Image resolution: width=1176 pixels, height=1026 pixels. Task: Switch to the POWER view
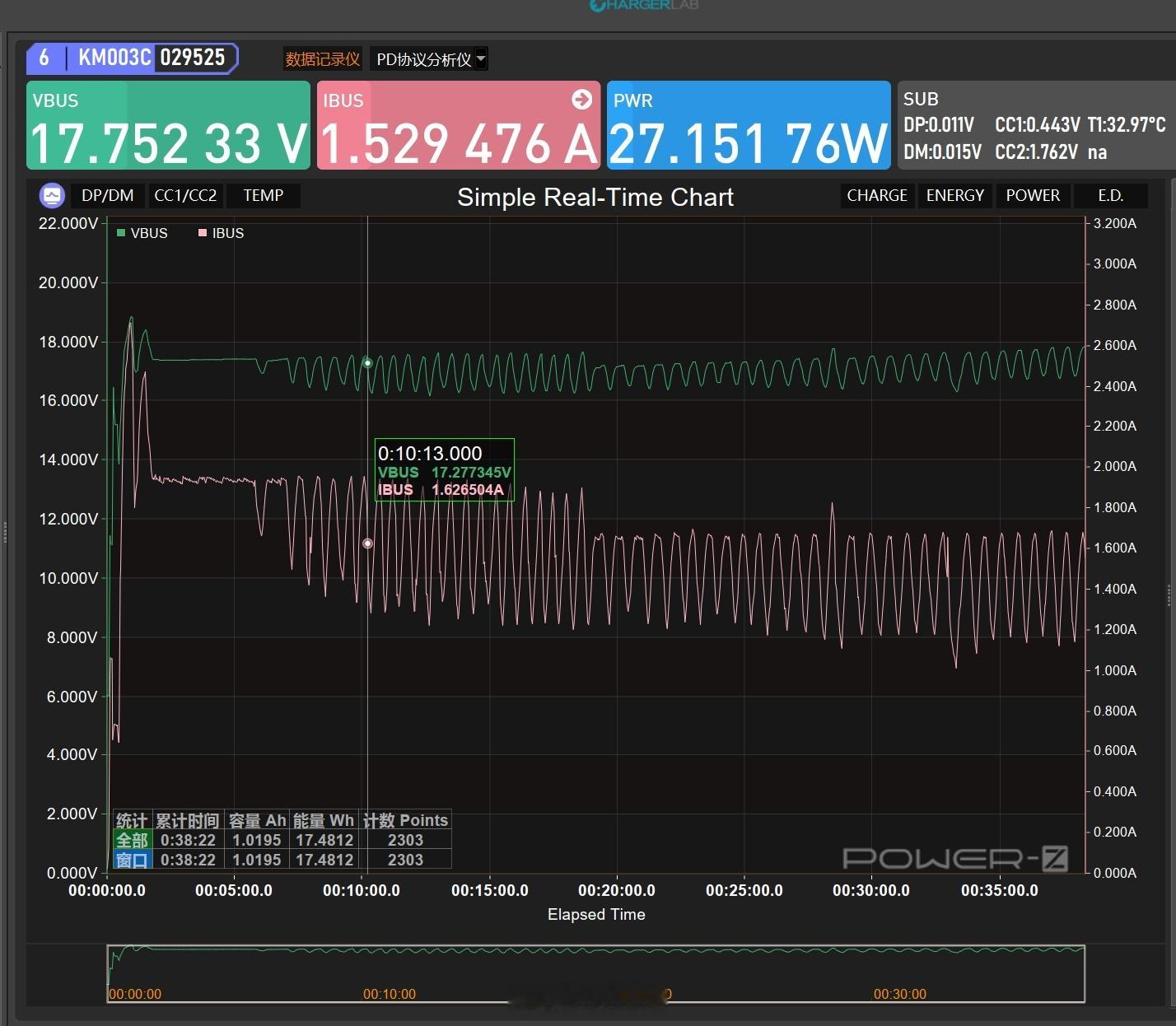click(x=1033, y=196)
